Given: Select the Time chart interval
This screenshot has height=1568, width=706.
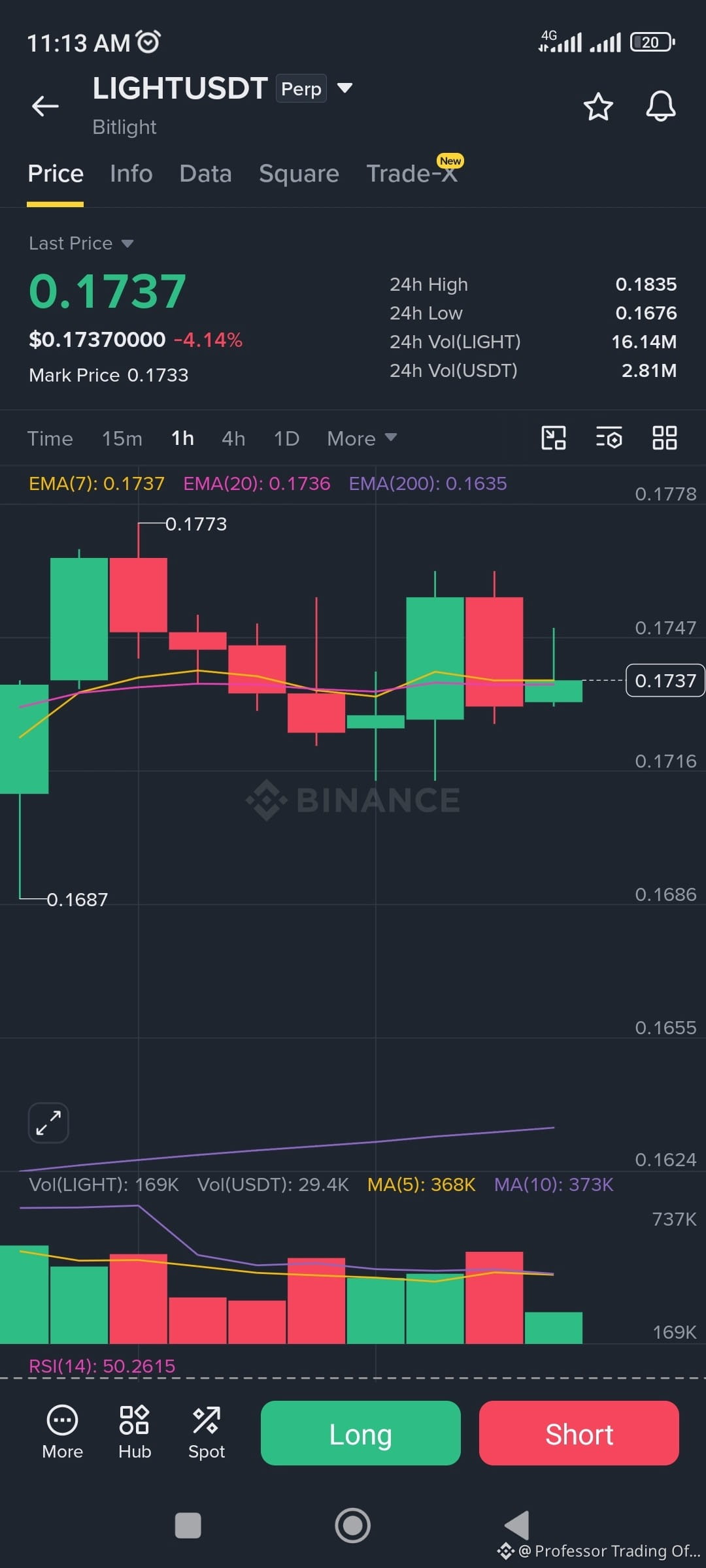Looking at the screenshot, I should pyautogui.click(x=50, y=438).
